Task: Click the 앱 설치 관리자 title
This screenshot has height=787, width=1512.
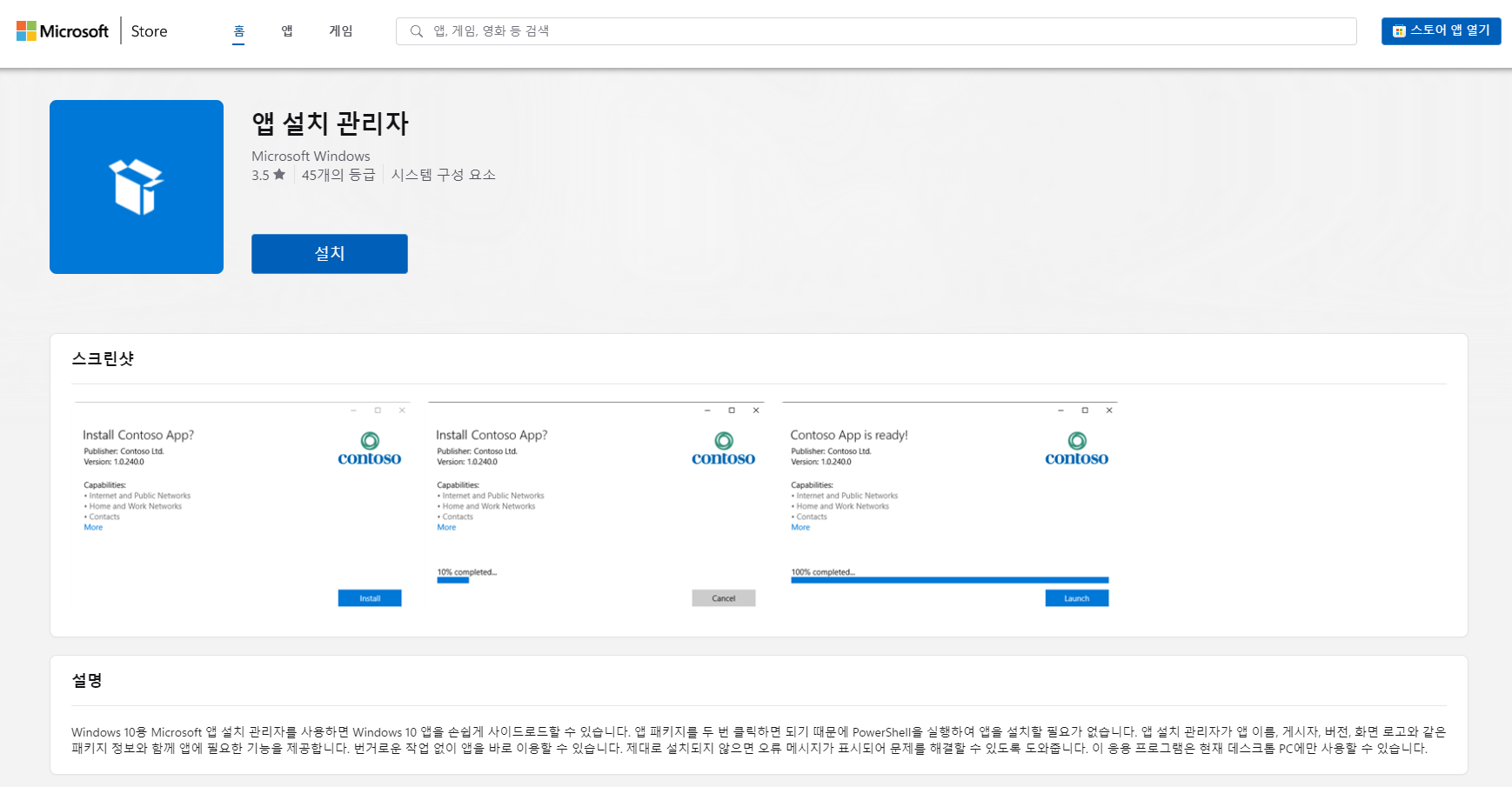Action: (330, 123)
